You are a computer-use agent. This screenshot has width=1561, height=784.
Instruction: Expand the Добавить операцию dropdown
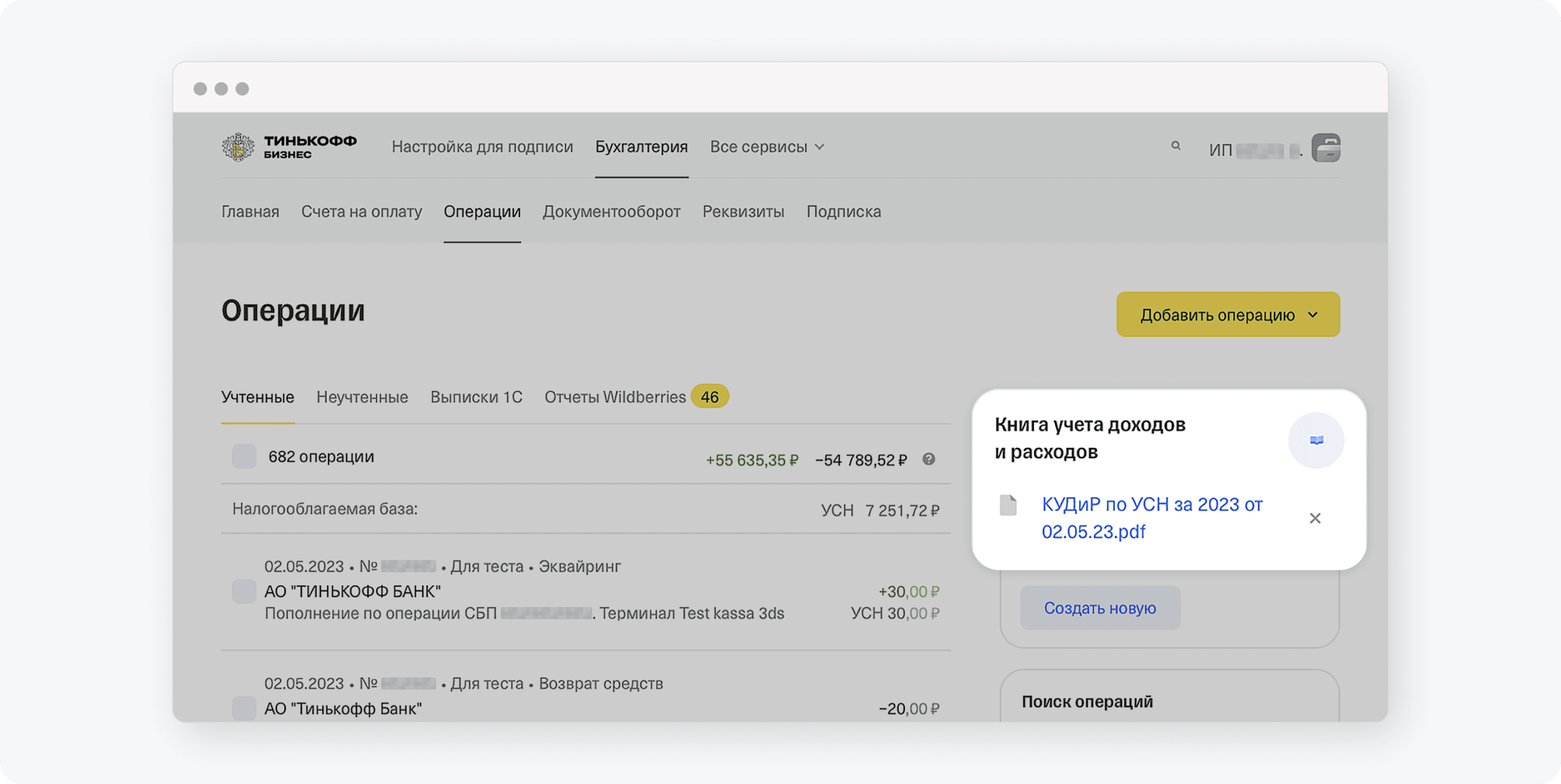coord(1228,315)
